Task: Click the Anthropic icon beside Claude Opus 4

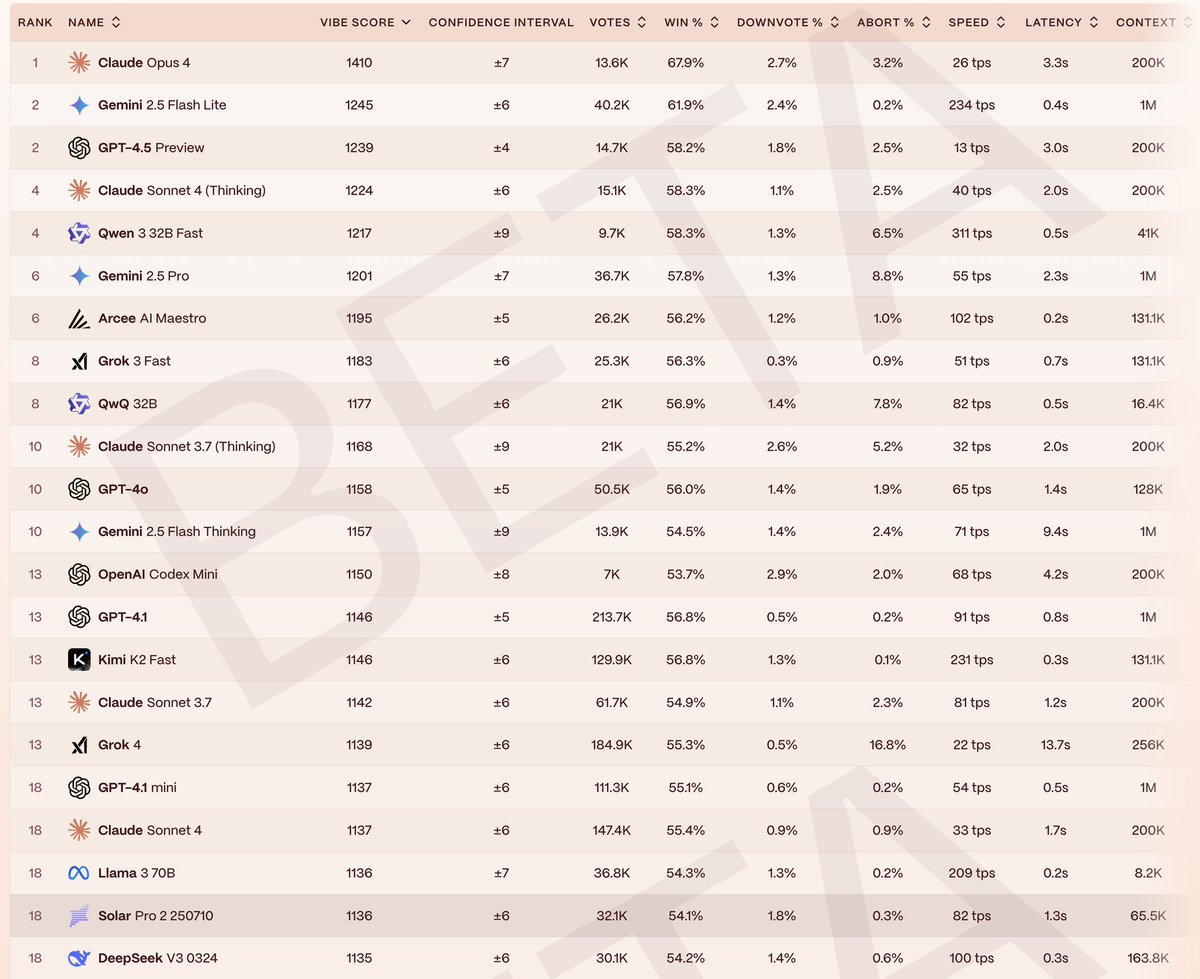Action: [78, 62]
